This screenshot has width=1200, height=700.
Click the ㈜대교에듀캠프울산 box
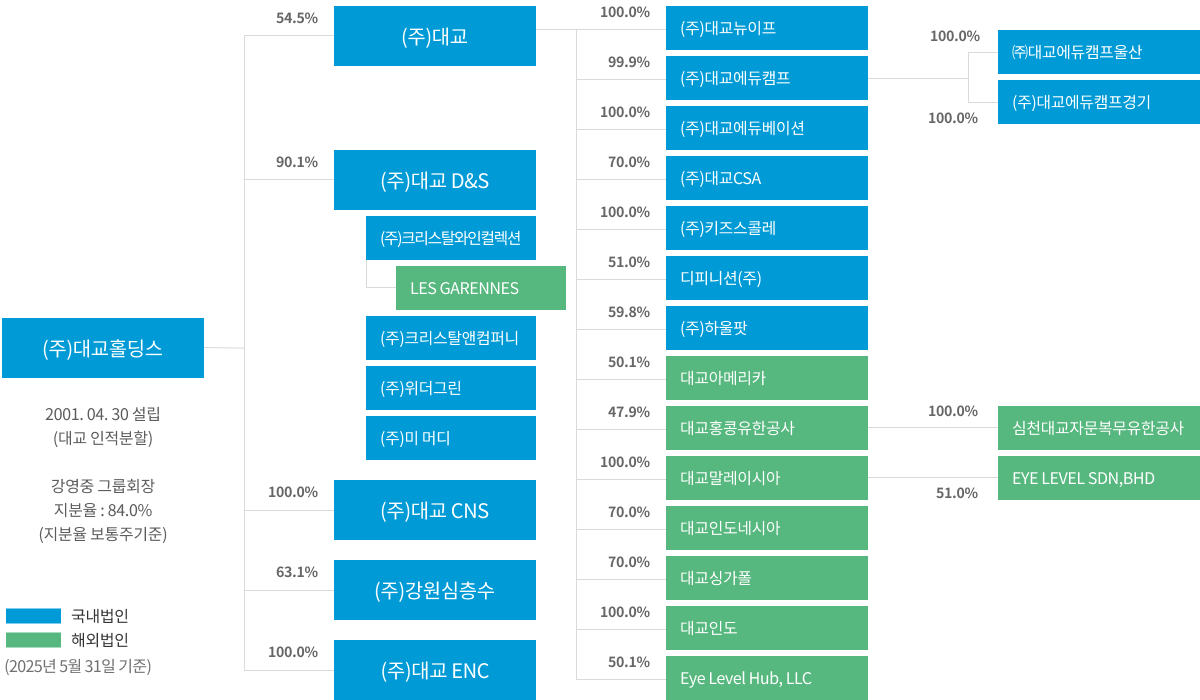tap(1099, 52)
